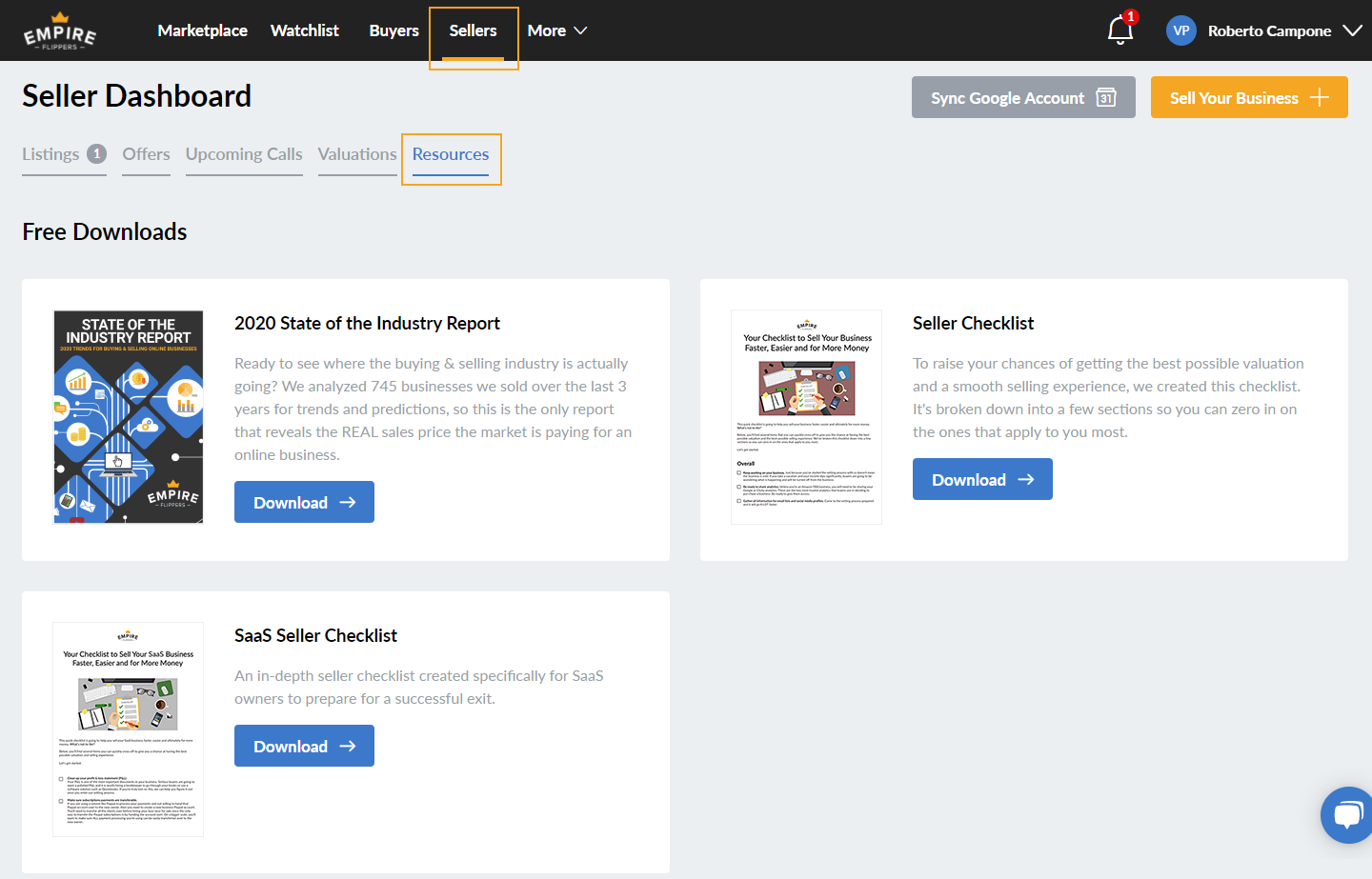This screenshot has height=879, width=1372.
Task: Click calendar icon on Sync Google Account
Action: tap(1106, 97)
